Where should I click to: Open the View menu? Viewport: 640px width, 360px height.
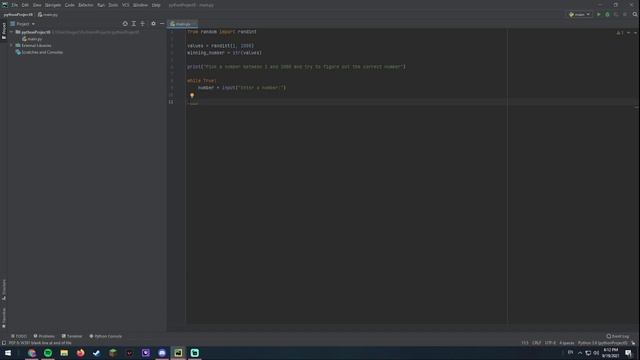pyautogui.click(x=37, y=5)
